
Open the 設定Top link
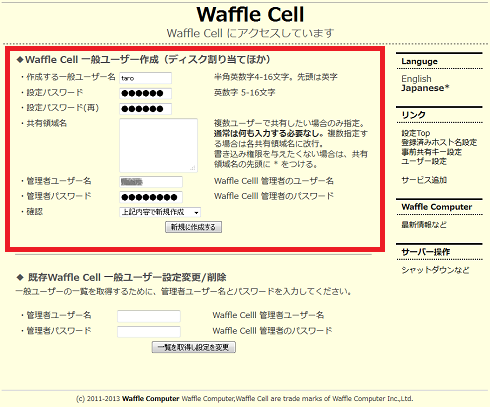click(x=416, y=133)
